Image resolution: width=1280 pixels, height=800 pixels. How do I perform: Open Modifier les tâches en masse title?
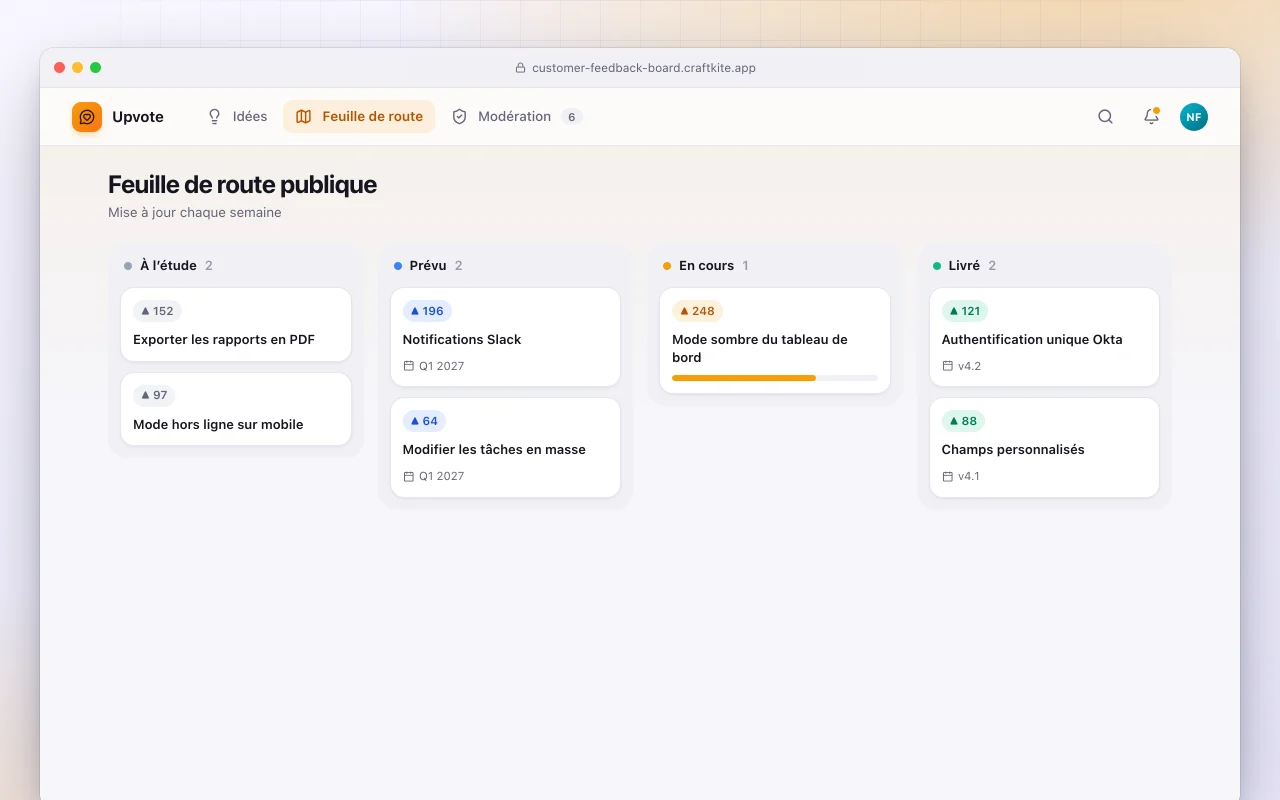coord(494,450)
